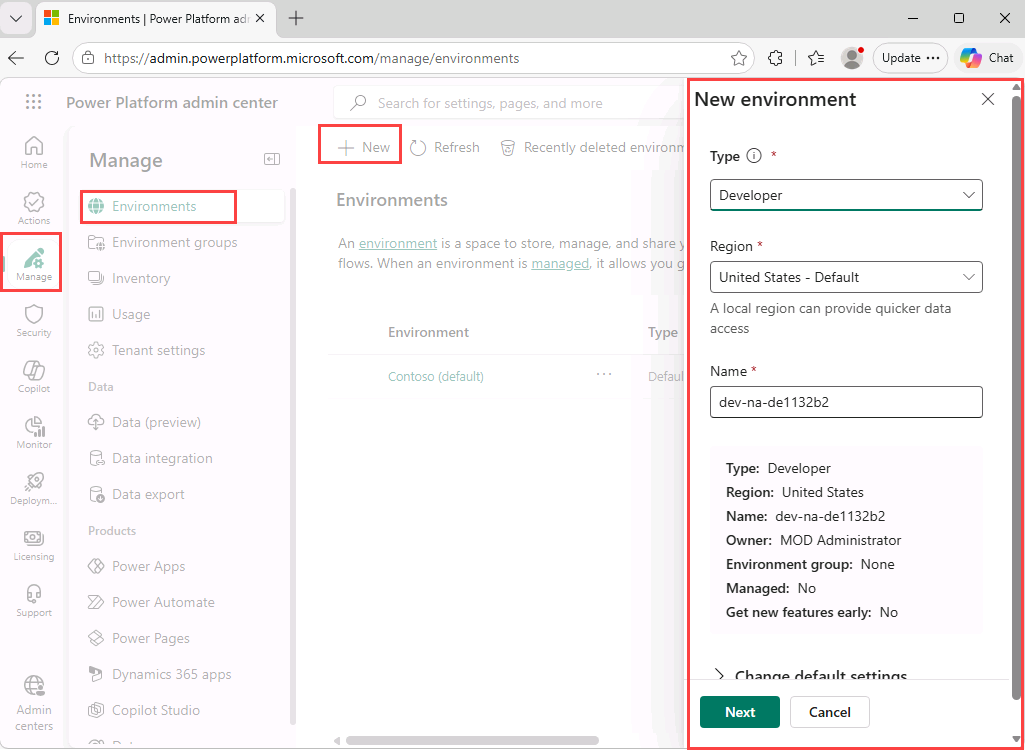Viewport: 1025px width, 750px height.
Task: Click the browser address bar URL
Action: (x=312, y=58)
